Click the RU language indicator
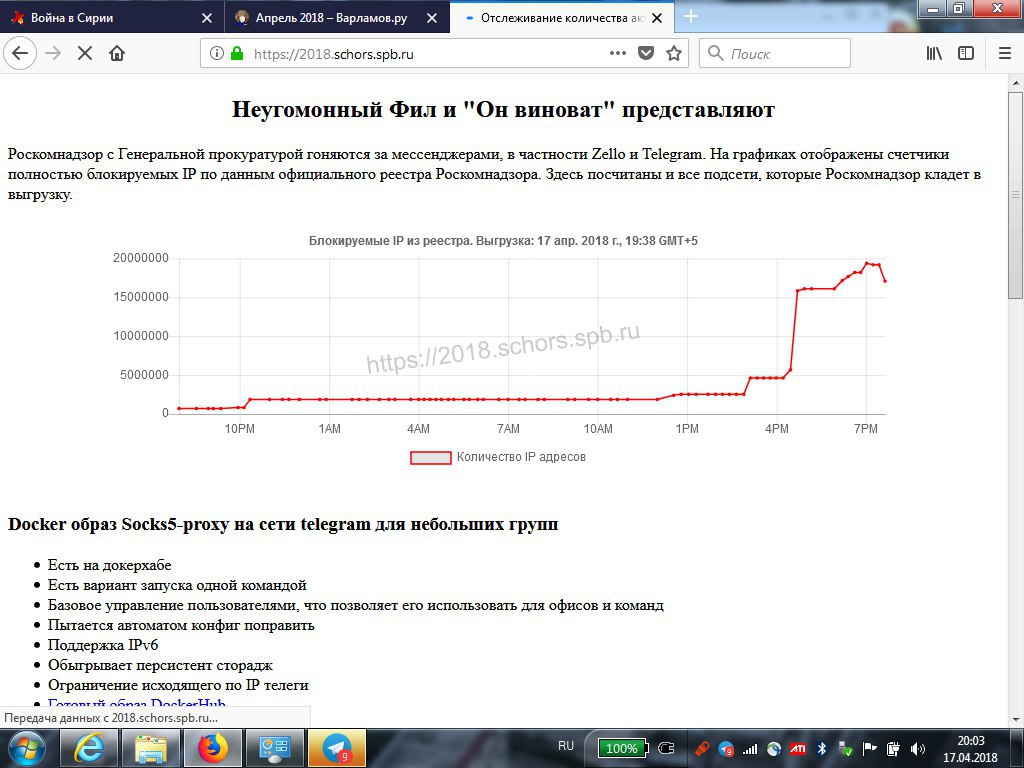 point(566,746)
